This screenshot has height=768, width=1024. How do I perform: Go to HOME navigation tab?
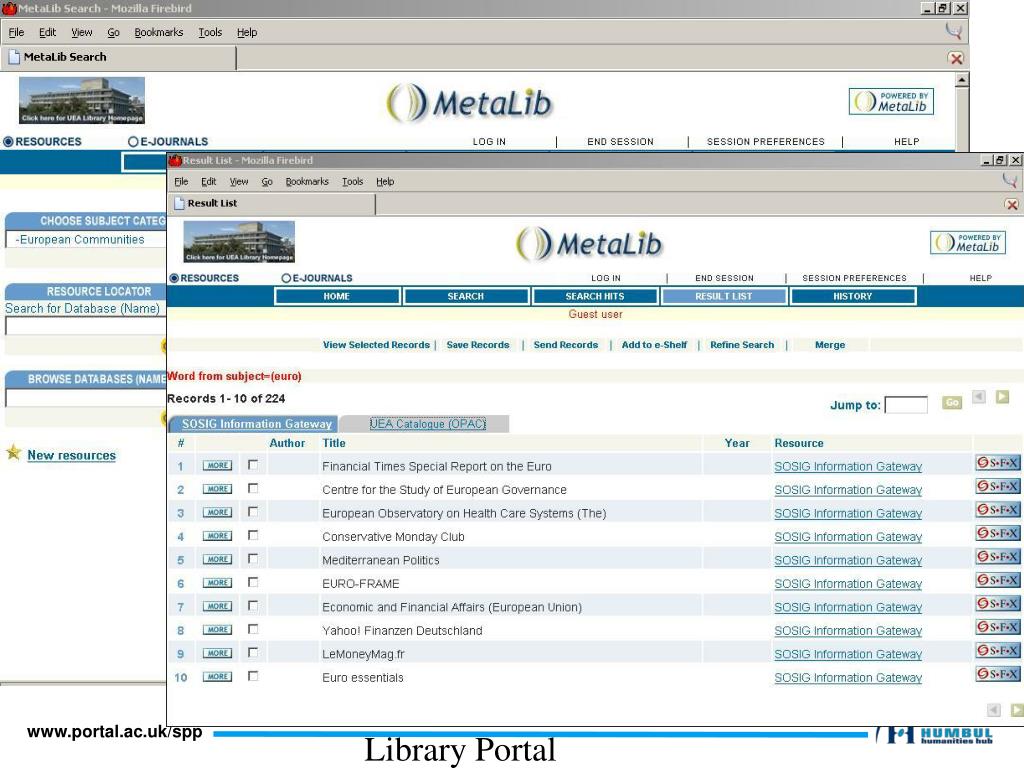[x=337, y=296]
